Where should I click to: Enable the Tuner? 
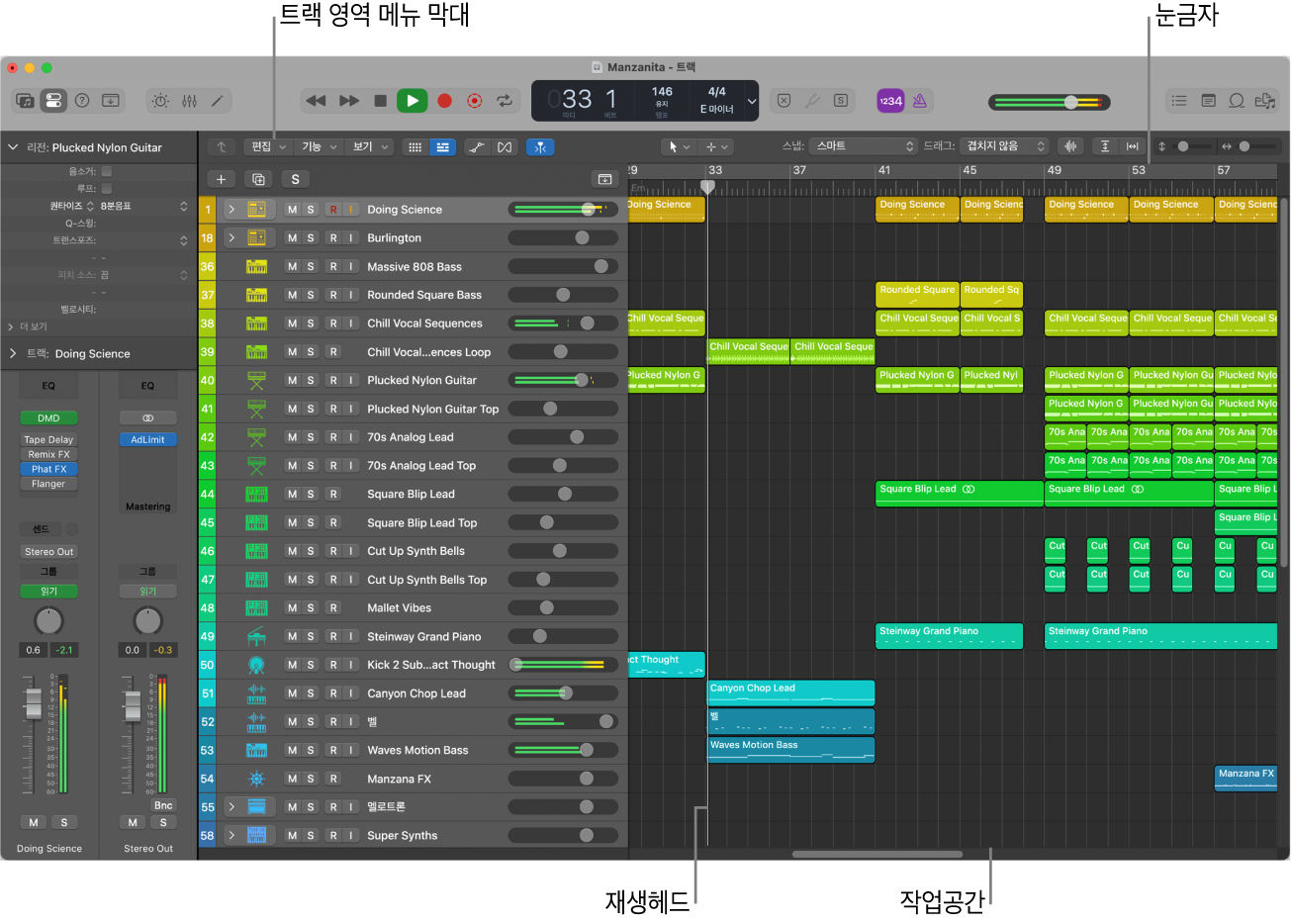coord(811,101)
